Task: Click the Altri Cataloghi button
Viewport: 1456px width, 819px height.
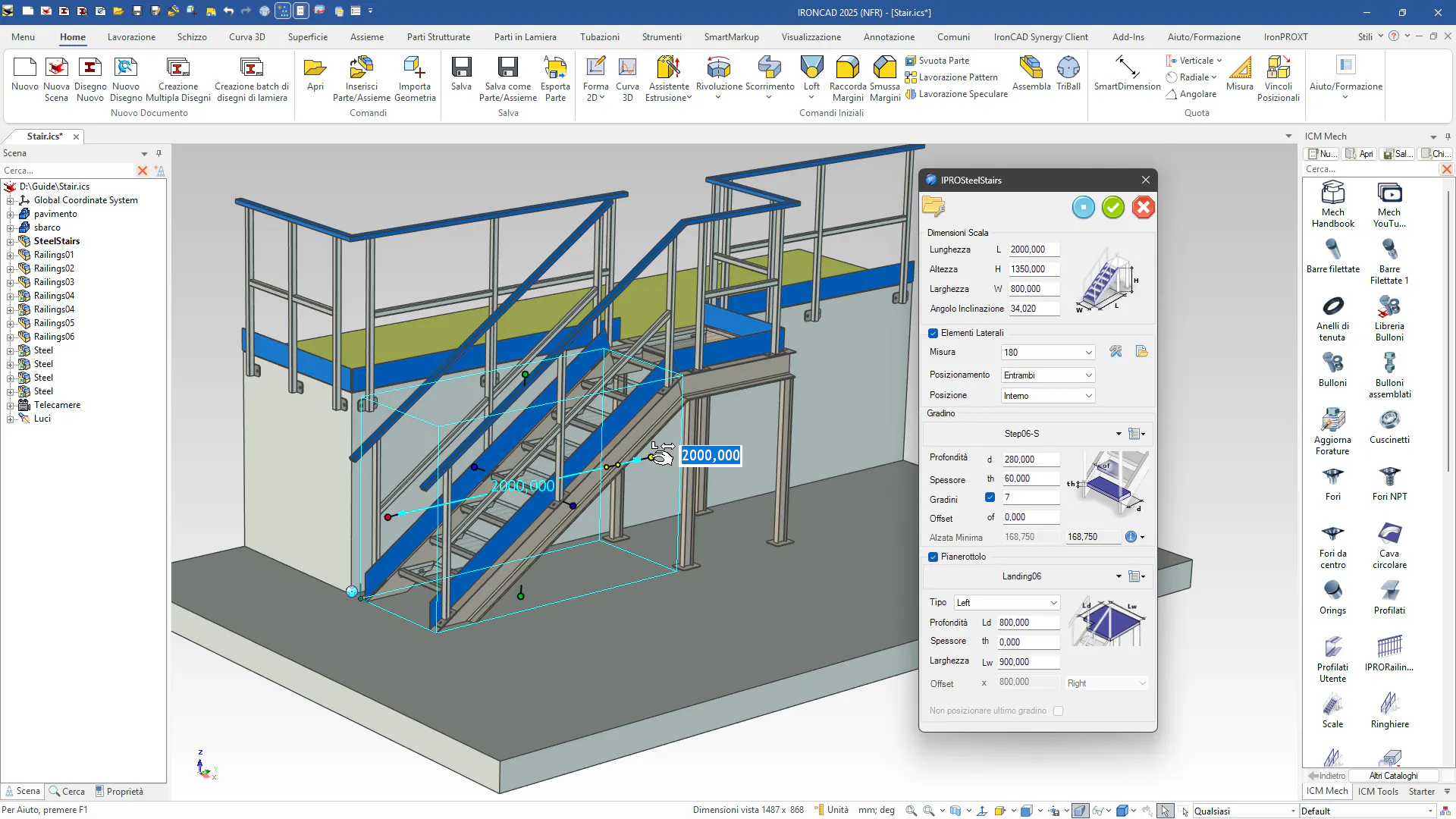Action: tap(1393, 775)
